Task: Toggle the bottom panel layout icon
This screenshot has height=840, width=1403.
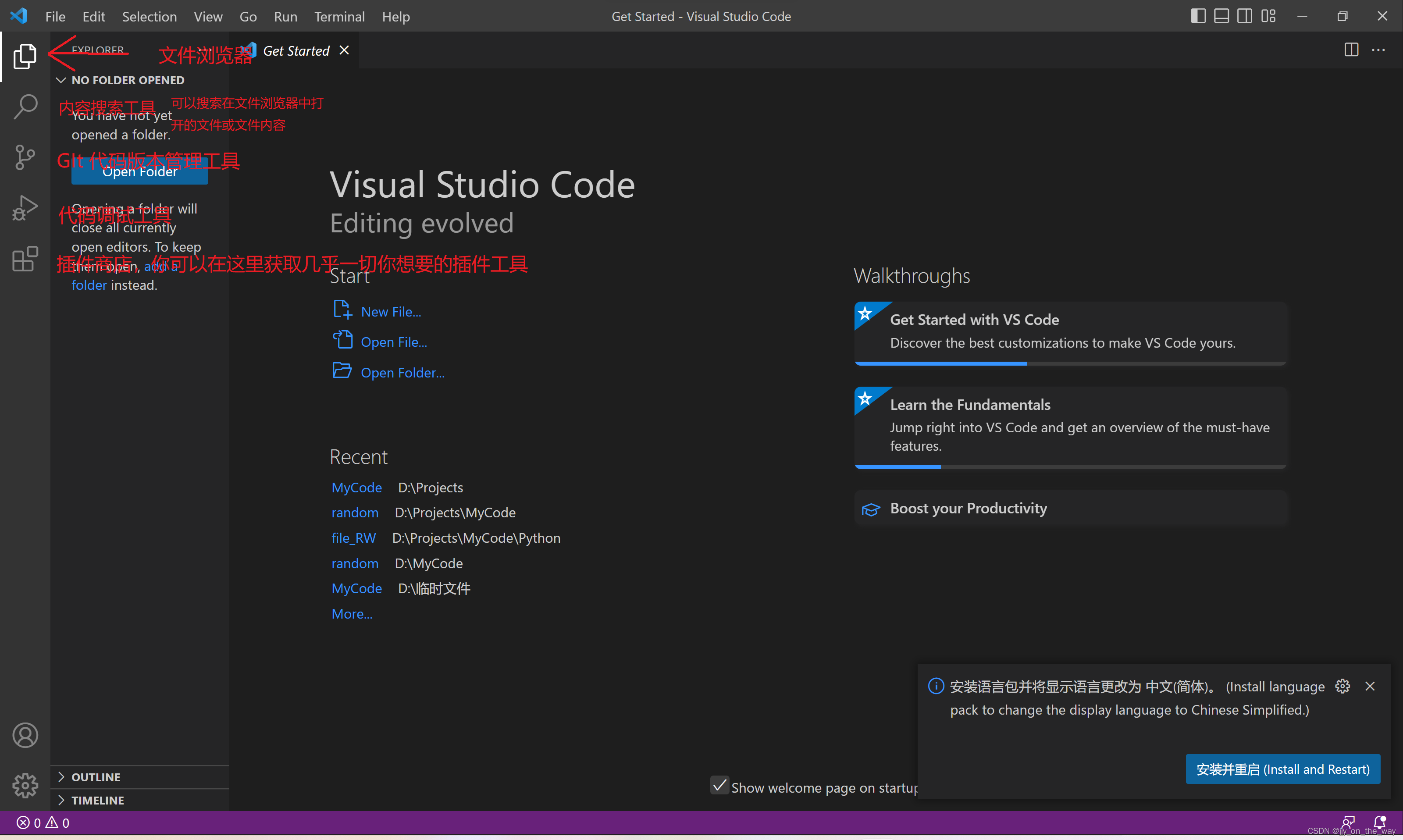Action: point(1221,16)
